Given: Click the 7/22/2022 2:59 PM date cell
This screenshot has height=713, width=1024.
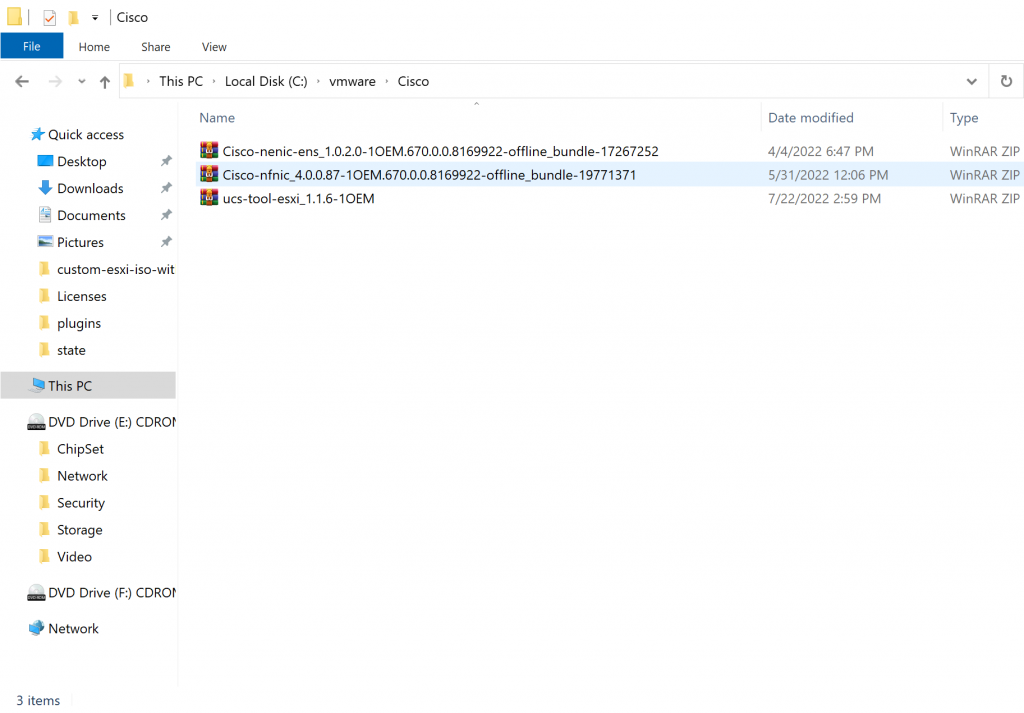Looking at the screenshot, I should pos(824,198).
